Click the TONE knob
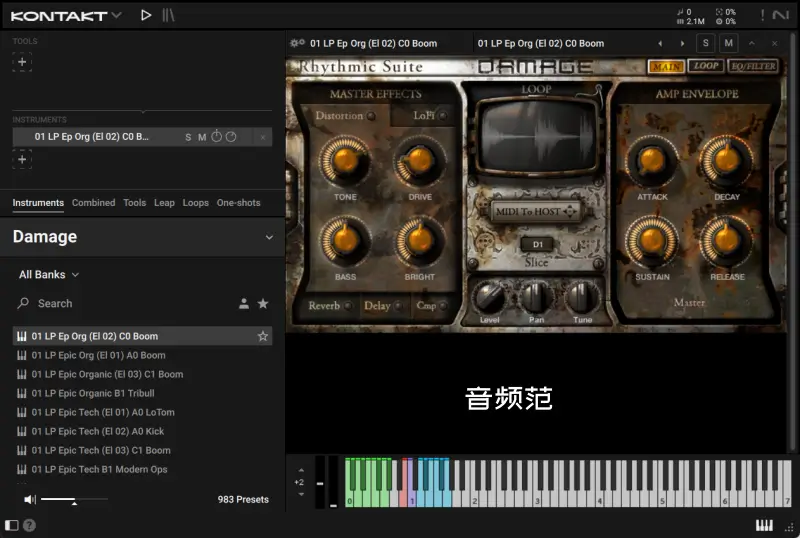 (345, 161)
